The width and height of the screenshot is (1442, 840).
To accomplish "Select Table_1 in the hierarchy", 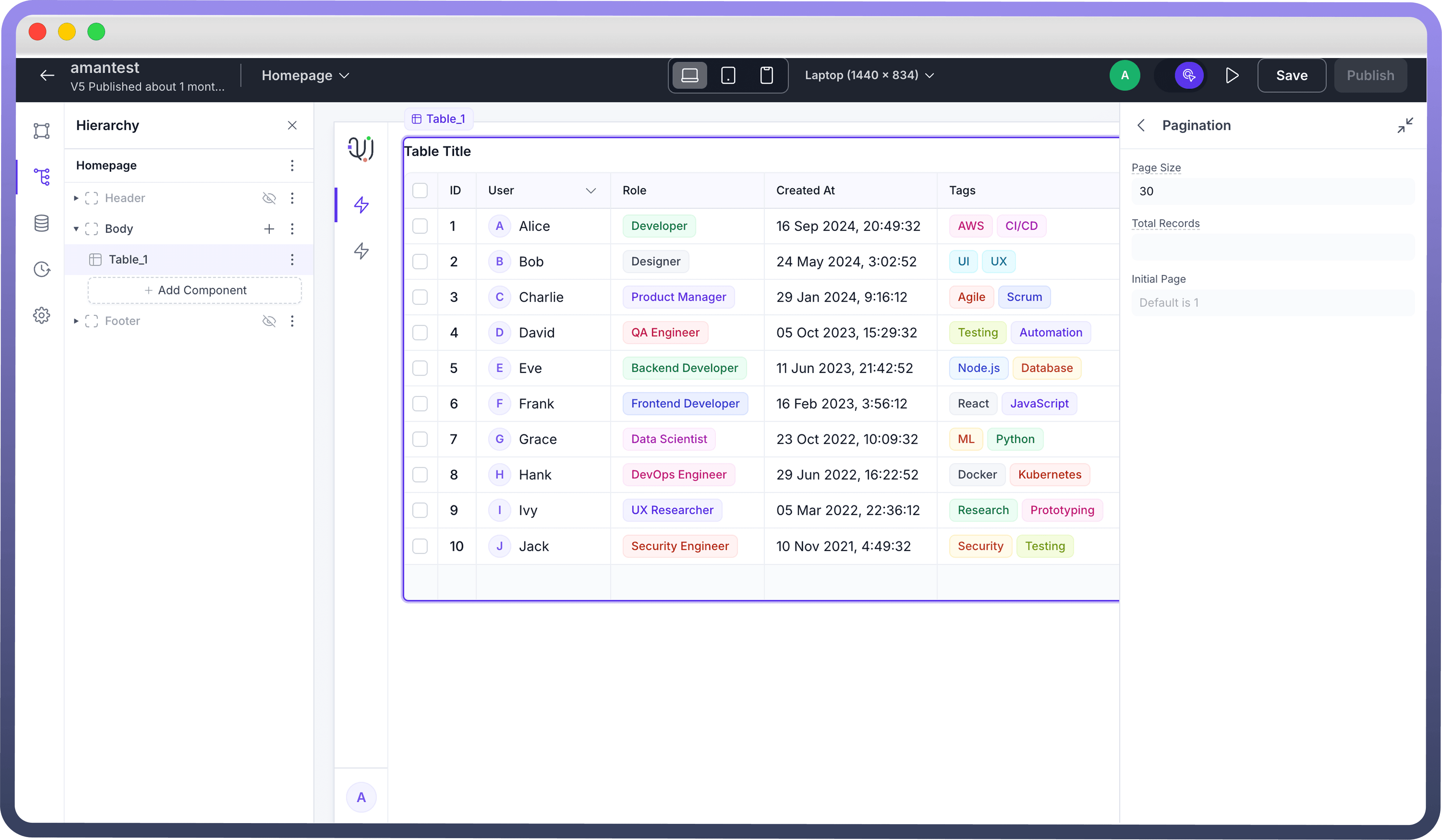I will pyautogui.click(x=128, y=260).
